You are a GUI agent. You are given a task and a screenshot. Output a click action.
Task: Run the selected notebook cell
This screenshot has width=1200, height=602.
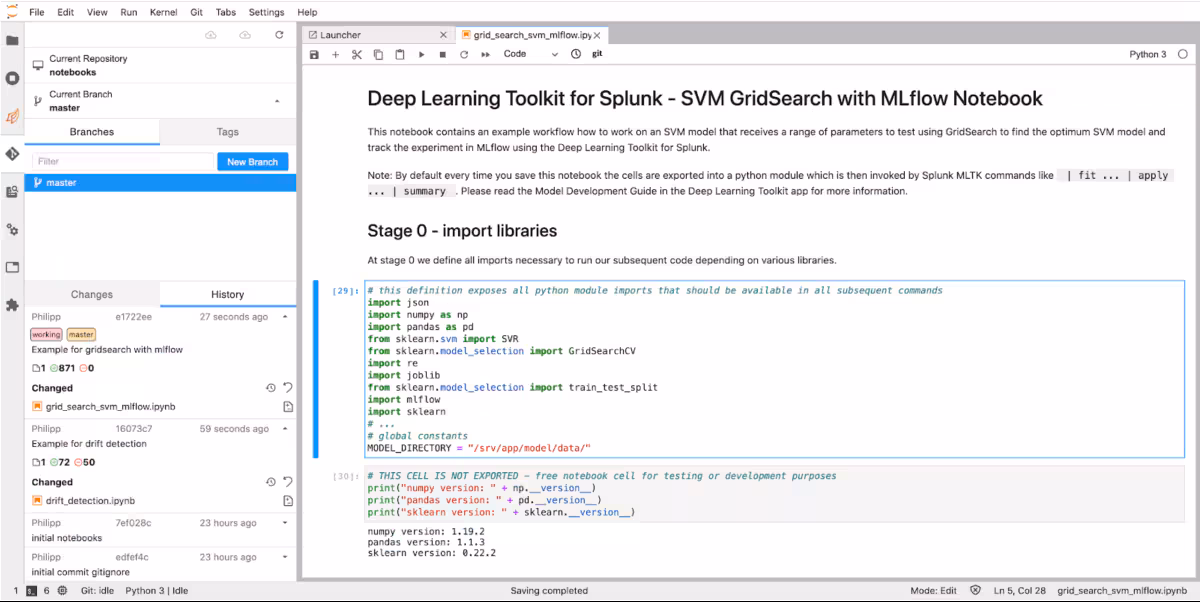[420, 55]
